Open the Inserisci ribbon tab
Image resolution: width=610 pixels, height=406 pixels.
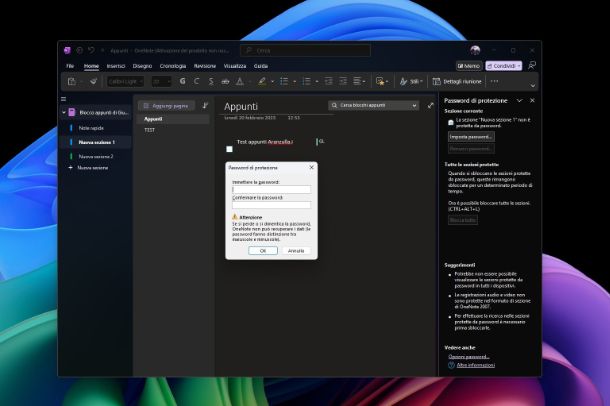tap(116, 65)
